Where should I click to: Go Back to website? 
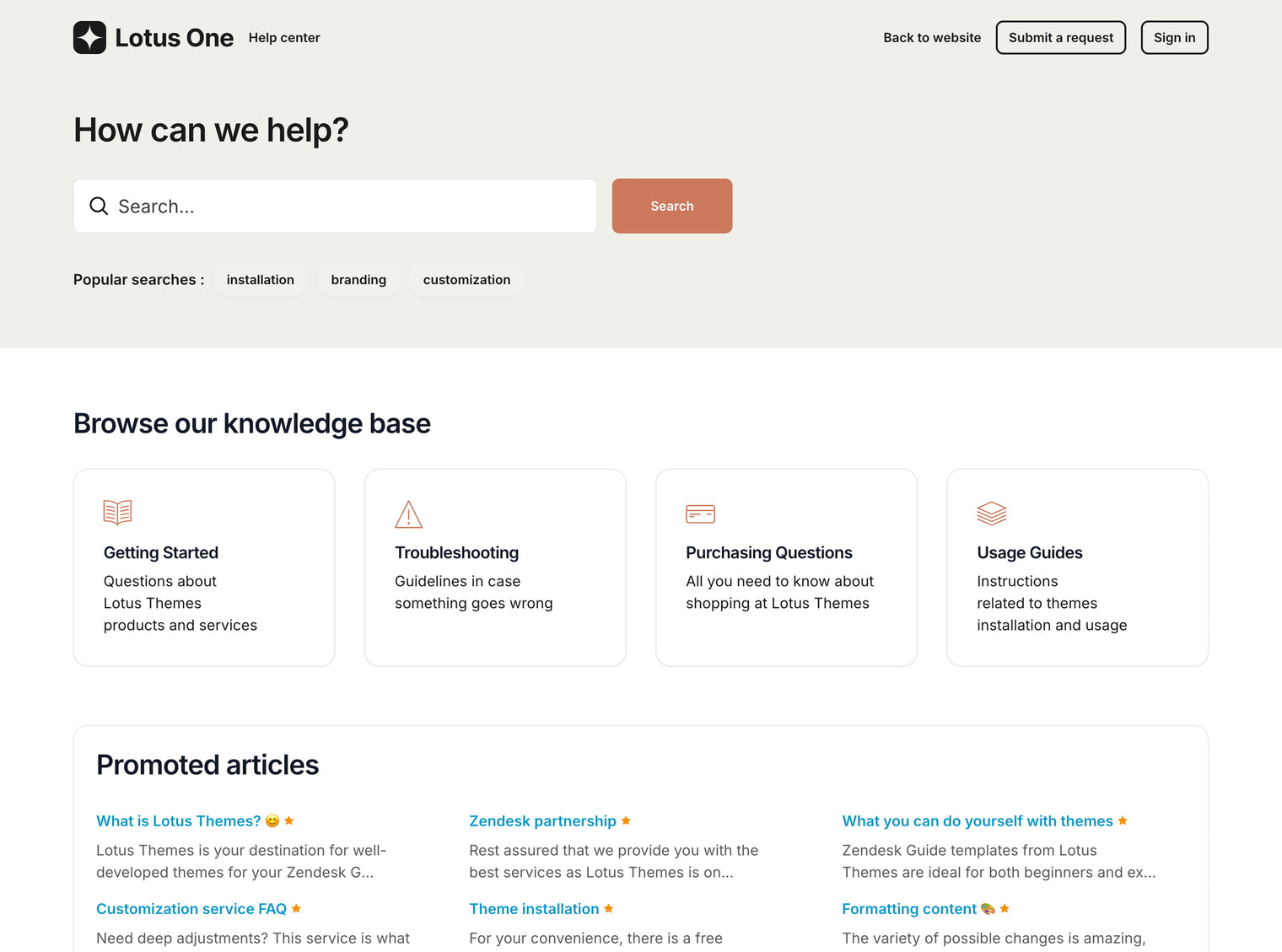(932, 38)
